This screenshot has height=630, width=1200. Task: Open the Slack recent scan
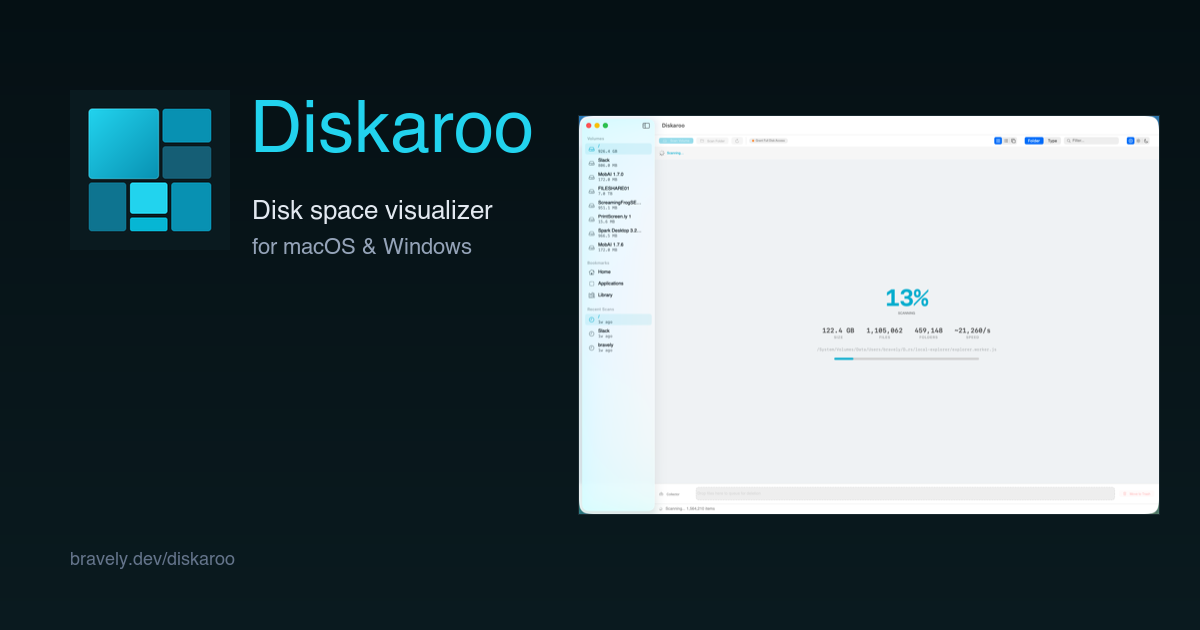point(618,333)
